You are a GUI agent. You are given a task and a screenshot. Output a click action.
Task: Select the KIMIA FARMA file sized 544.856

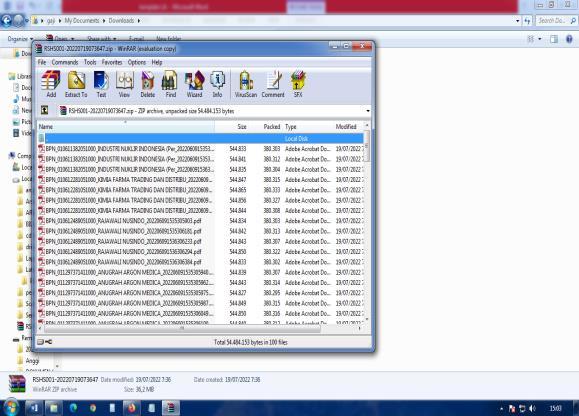coord(201,200)
